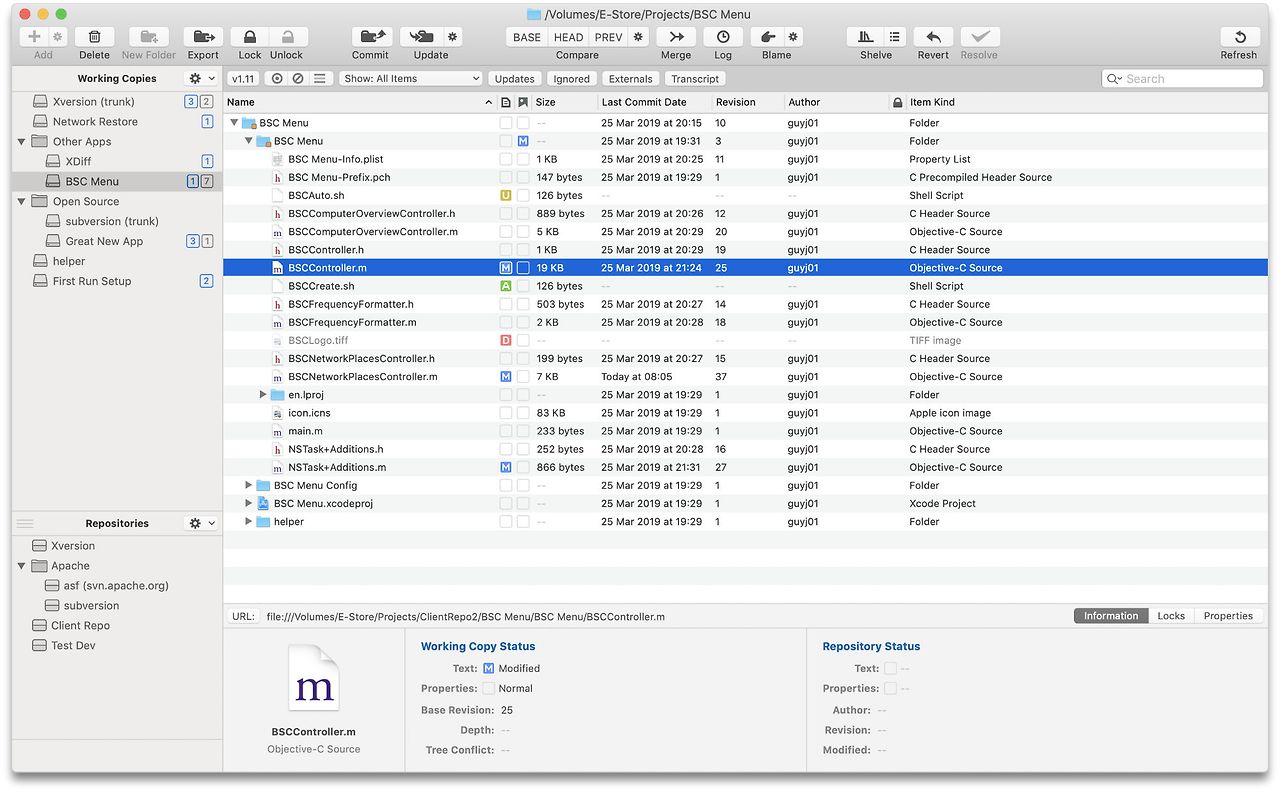Click the Refresh icon
The width and height of the screenshot is (1280, 792).
[x=1240, y=37]
